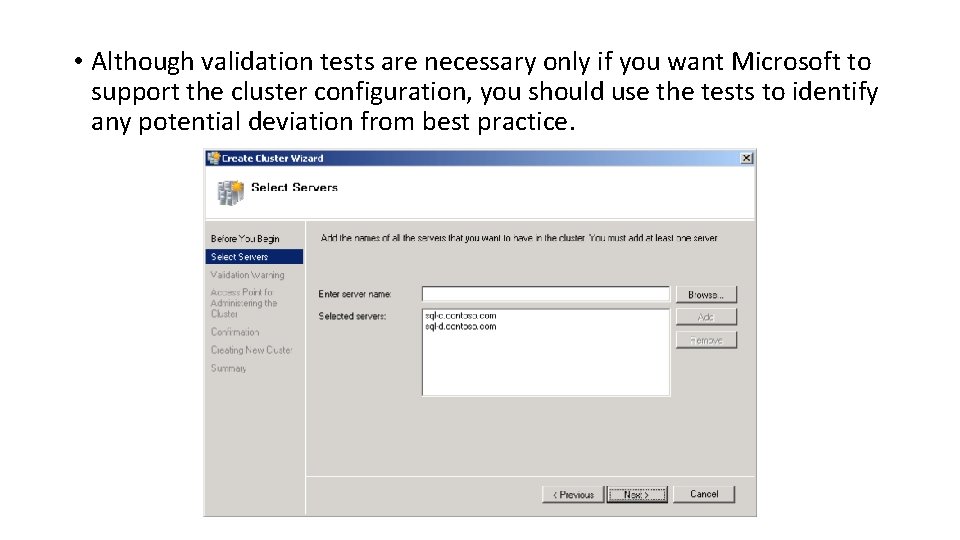Click the Create Cluster Wizard title bar icon
The image size is (960, 540).
pyautogui.click(x=214, y=158)
